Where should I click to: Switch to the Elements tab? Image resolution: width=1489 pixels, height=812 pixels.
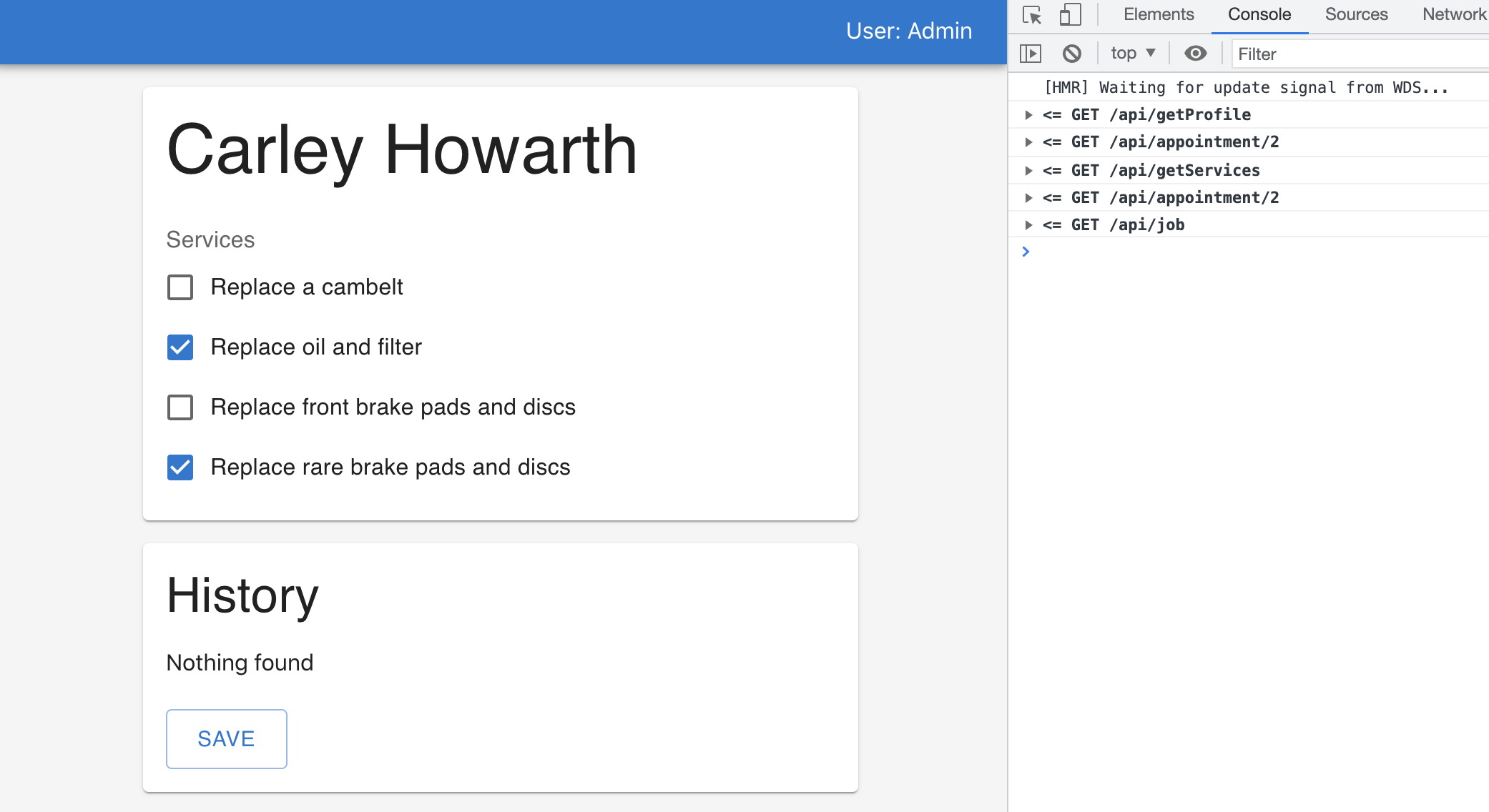[x=1159, y=15]
